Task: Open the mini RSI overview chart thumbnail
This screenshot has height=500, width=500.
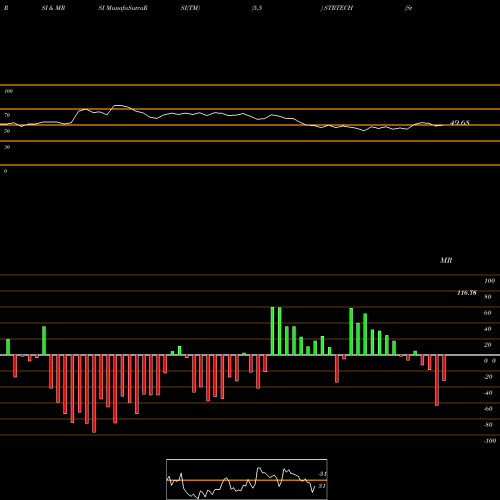Action: tap(247, 479)
